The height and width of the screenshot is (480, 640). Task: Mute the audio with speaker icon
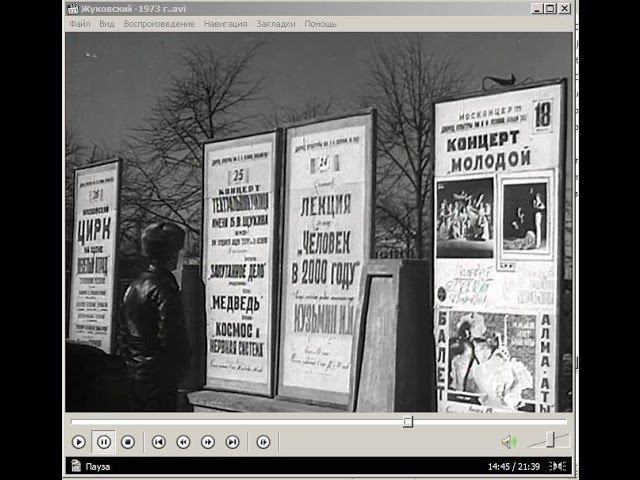coord(510,442)
